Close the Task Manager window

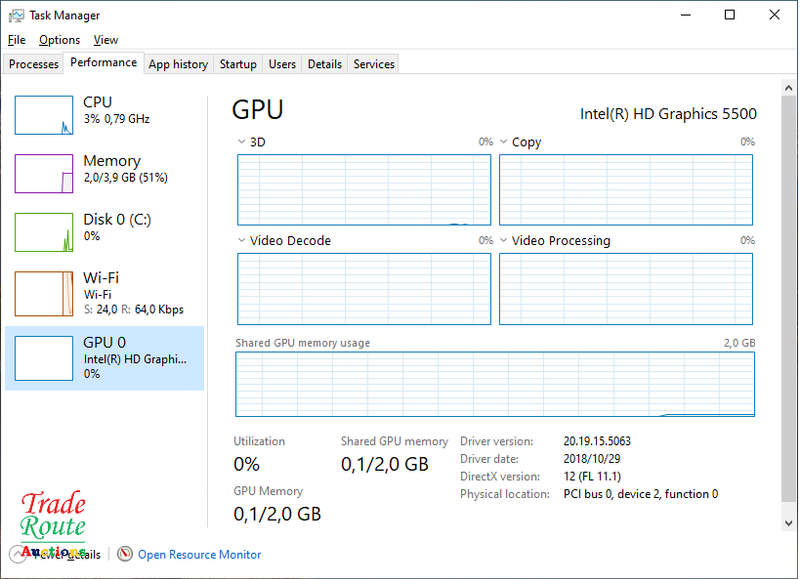pos(774,15)
